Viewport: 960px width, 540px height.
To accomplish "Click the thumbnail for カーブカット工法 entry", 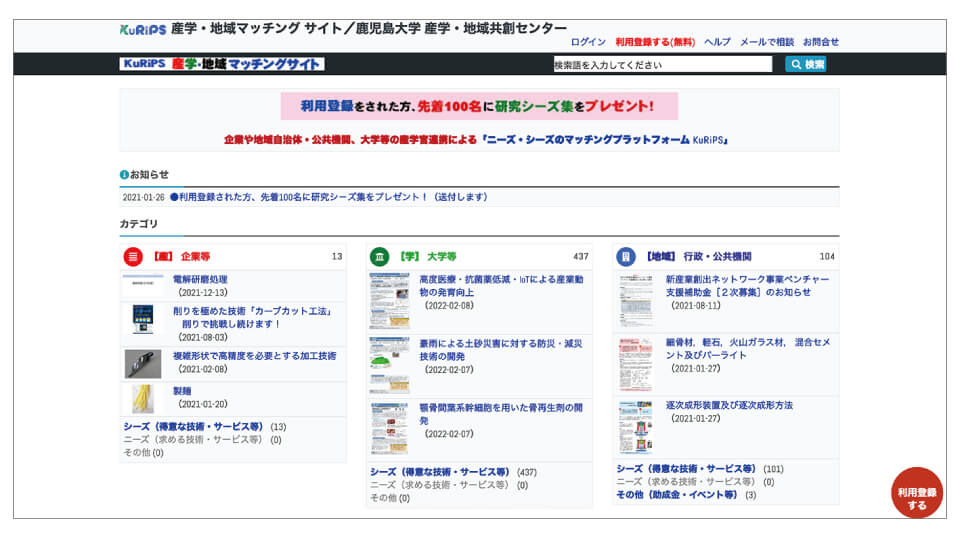I will click(x=143, y=319).
